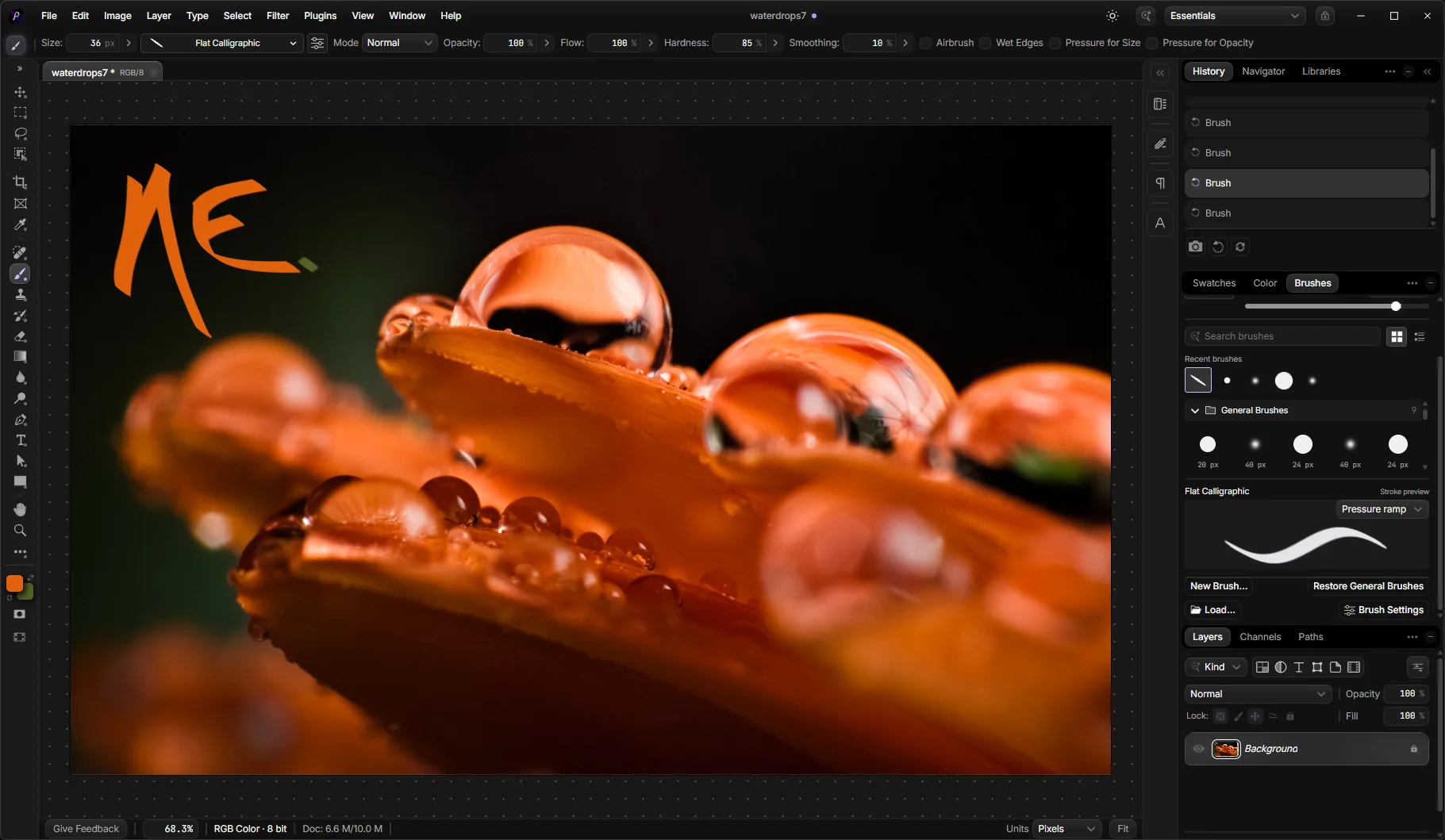Click Restore General Brushes button

pyautogui.click(x=1368, y=586)
